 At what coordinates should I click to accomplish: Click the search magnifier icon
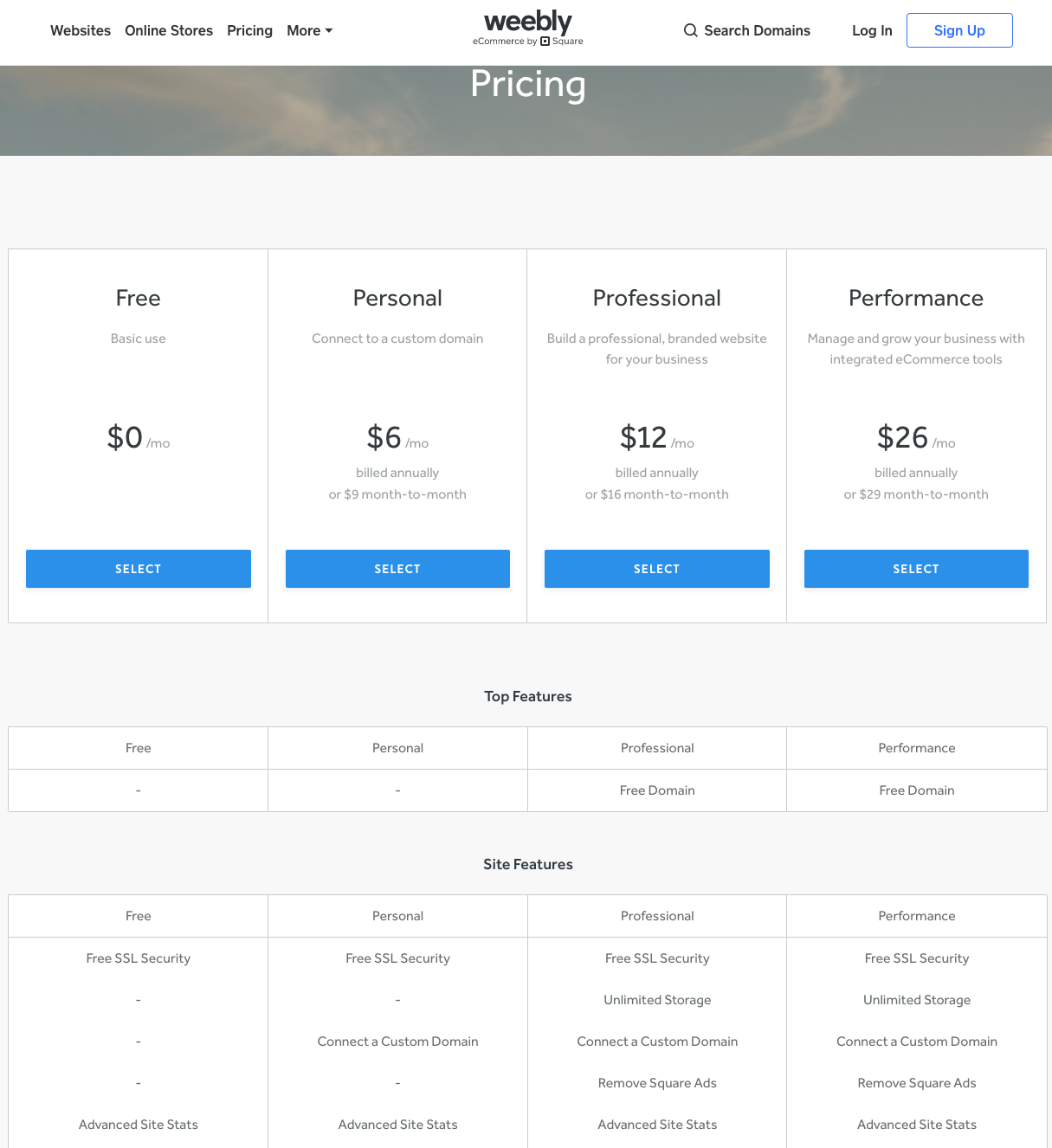690,30
